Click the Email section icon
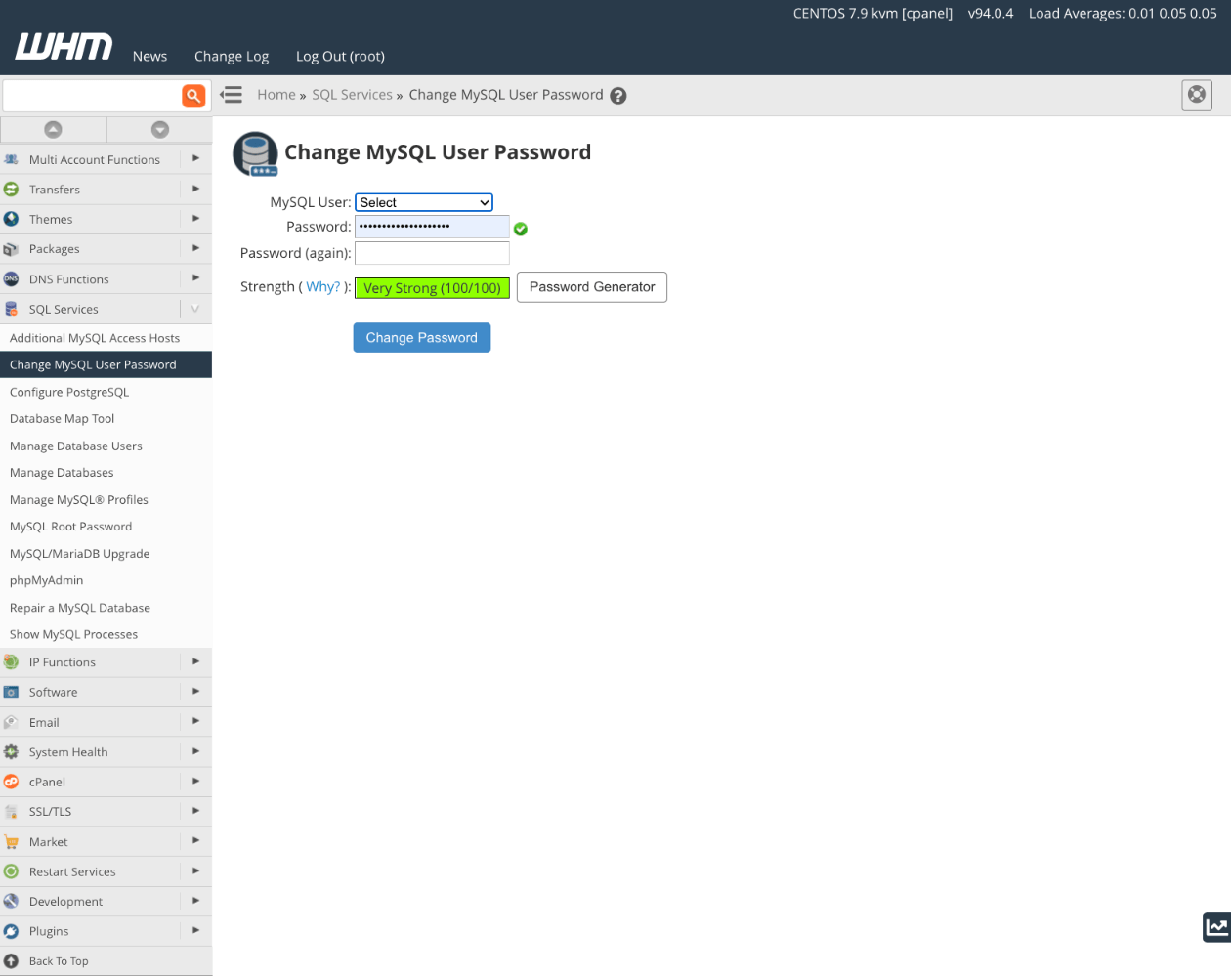The height and width of the screenshot is (976, 1232). [11, 721]
